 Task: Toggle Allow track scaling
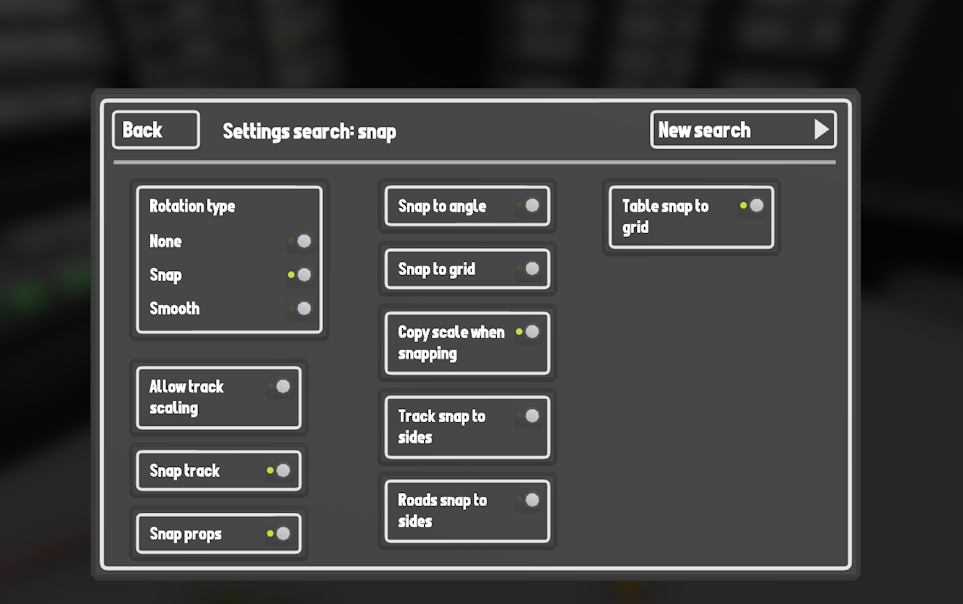tap(282, 387)
